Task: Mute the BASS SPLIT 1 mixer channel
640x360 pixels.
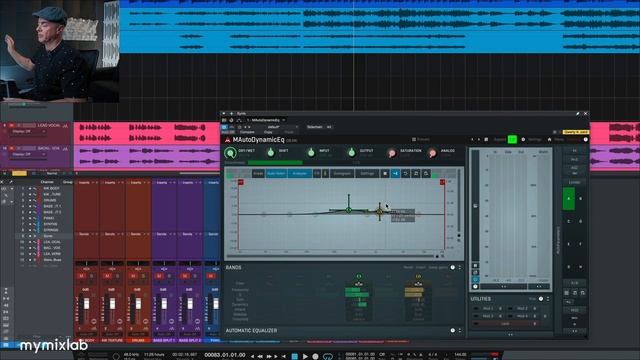Action: pyautogui.click(x=159, y=276)
